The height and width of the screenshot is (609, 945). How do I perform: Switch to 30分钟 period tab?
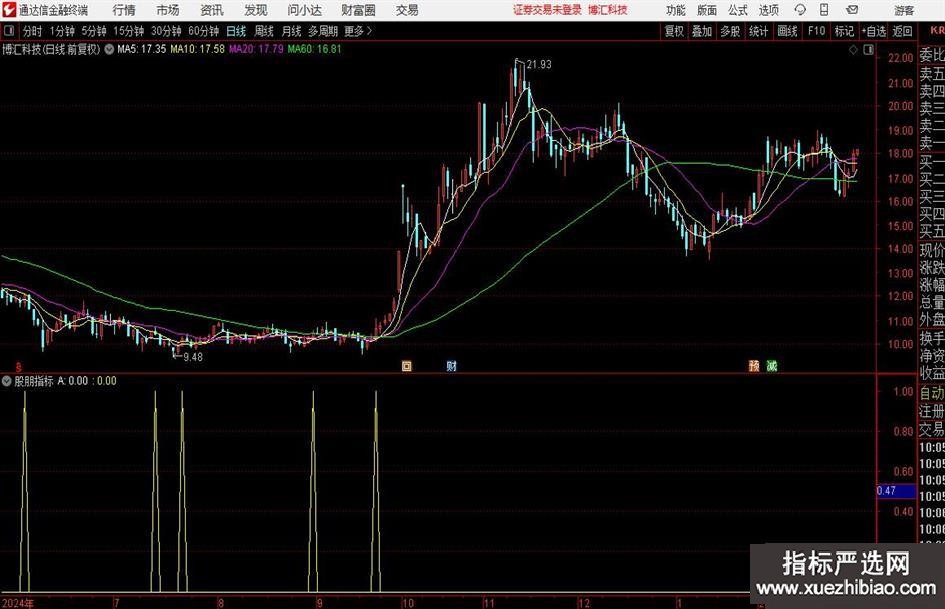click(x=166, y=31)
